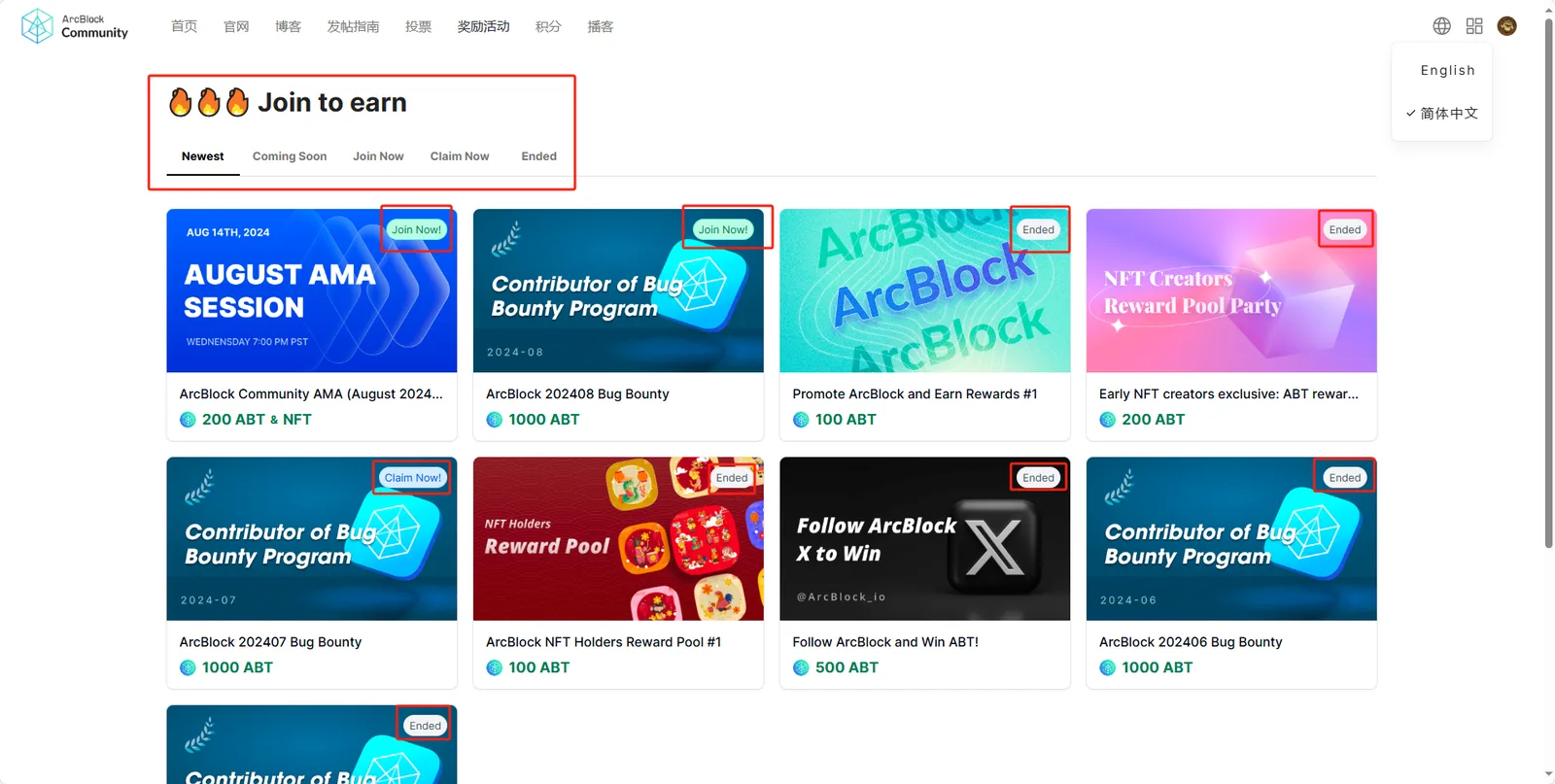The height and width of the screenshot is (784, 1555).
Task: Go to 投票 navigation item
Action: click(418, 26)
